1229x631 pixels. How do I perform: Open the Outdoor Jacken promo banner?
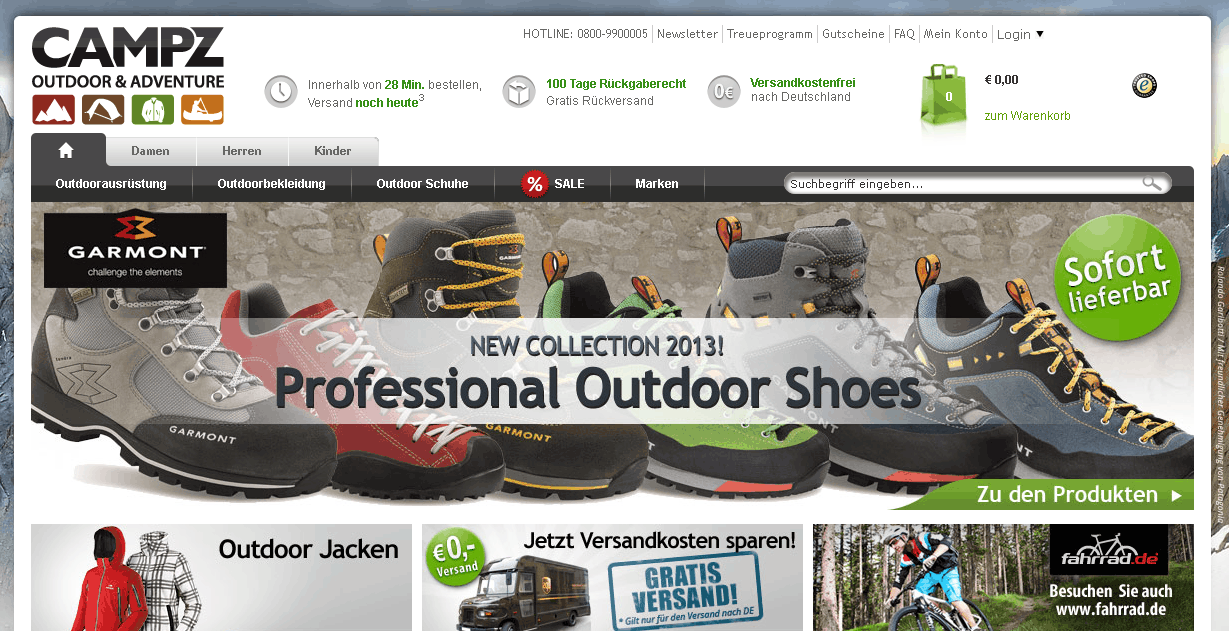click(x=221, y=577)
